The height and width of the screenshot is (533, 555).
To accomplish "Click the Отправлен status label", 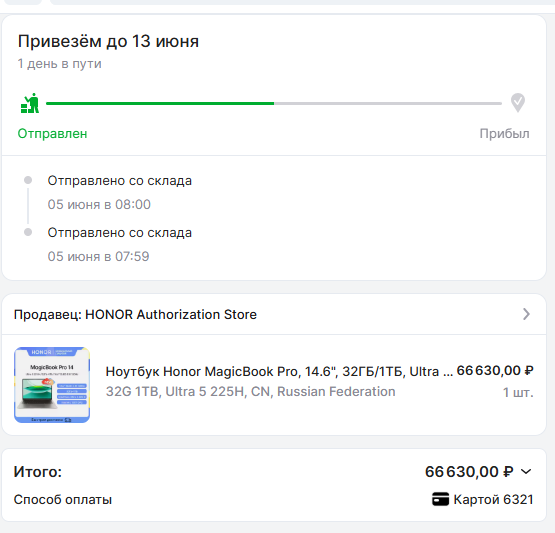I will point(52,134).
